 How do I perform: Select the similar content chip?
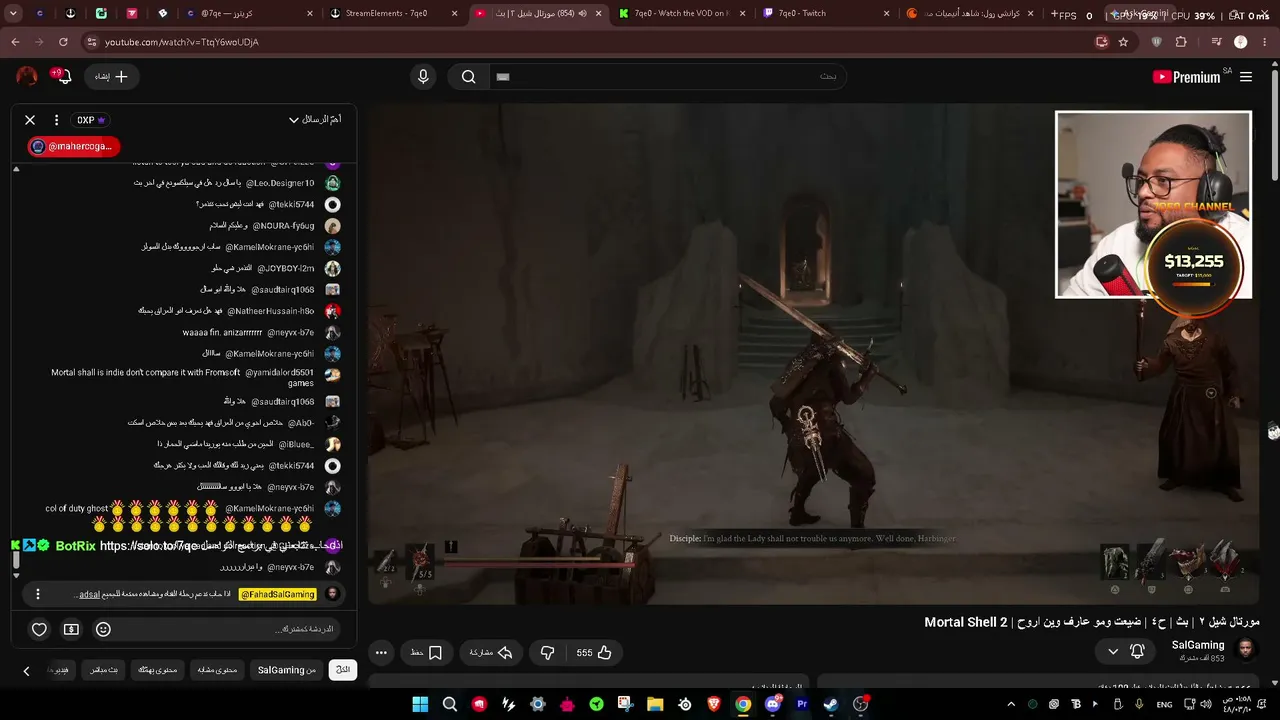(216, 670)
